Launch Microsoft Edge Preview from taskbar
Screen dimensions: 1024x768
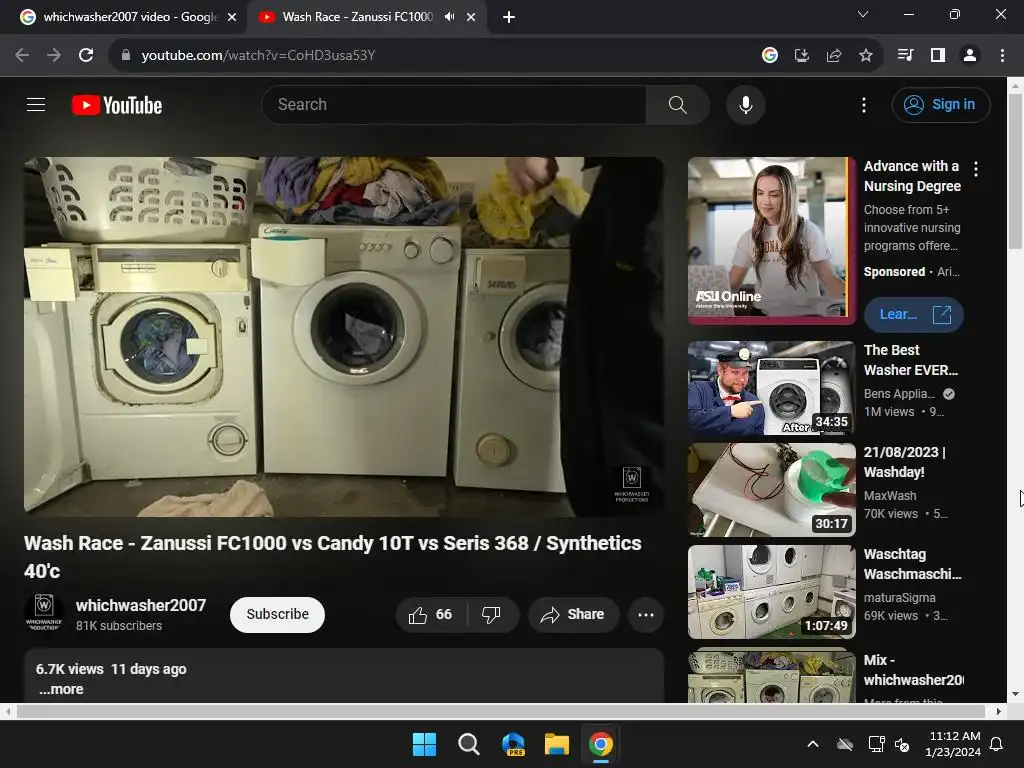click(513, 744)
